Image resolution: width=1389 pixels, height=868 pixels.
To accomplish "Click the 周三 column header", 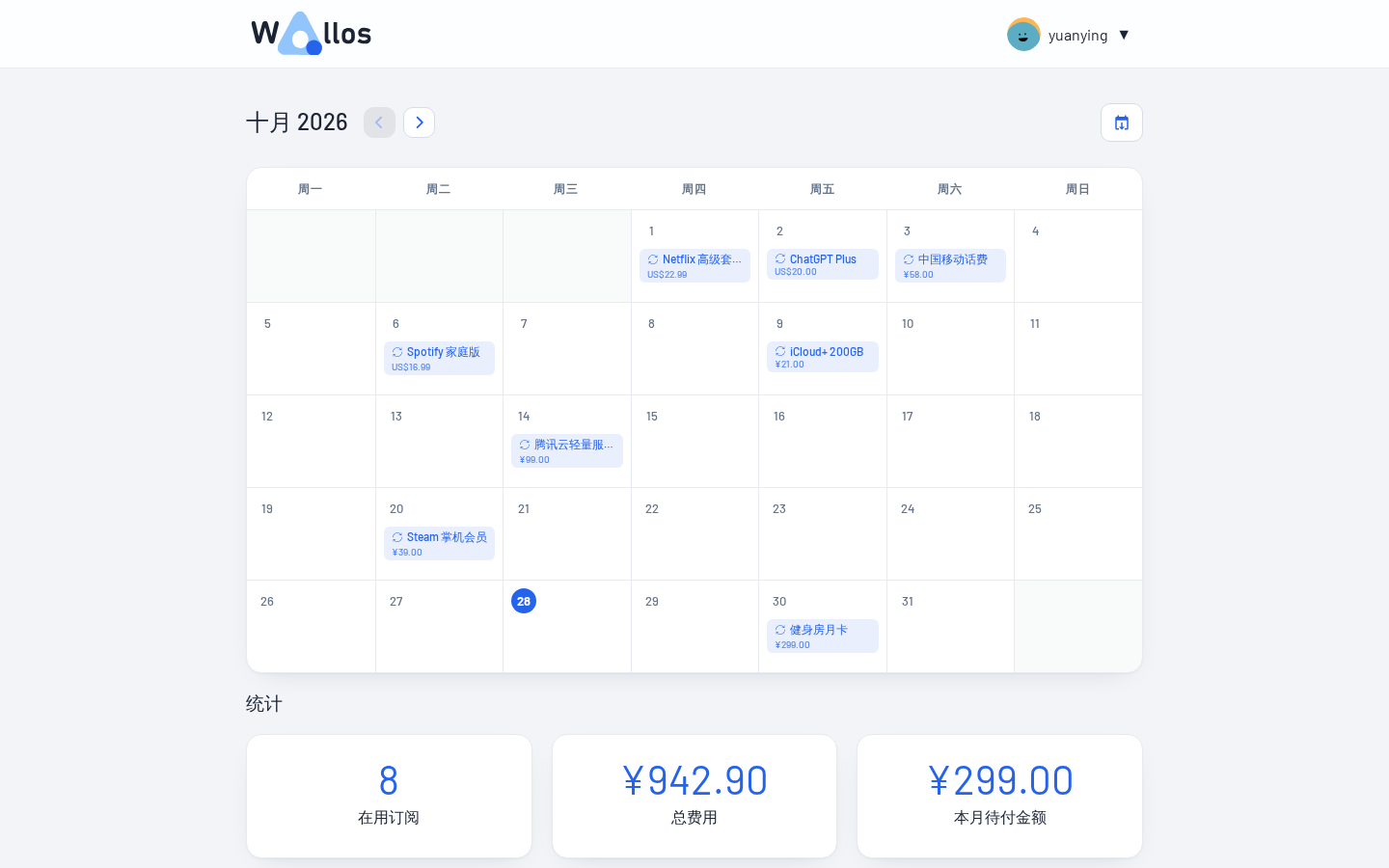I will pos(566,189).
